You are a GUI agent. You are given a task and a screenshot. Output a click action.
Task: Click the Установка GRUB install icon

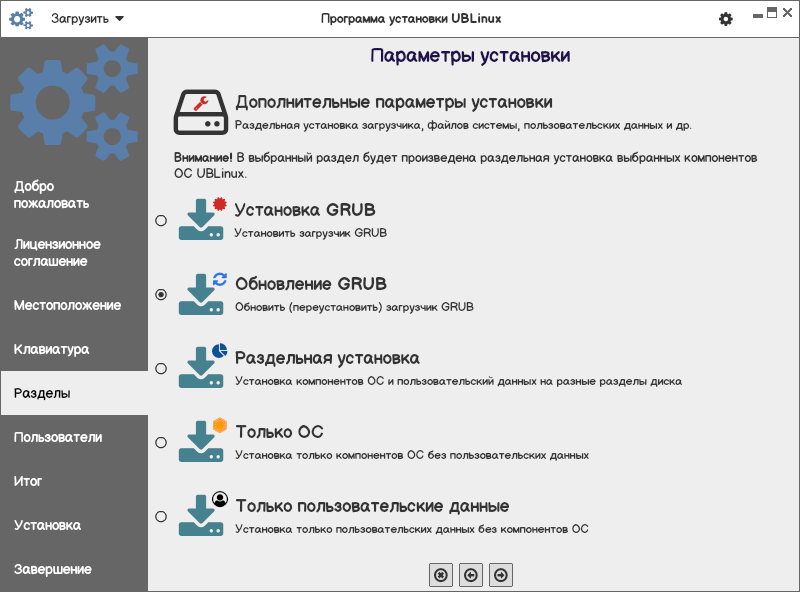coord(202,219)
